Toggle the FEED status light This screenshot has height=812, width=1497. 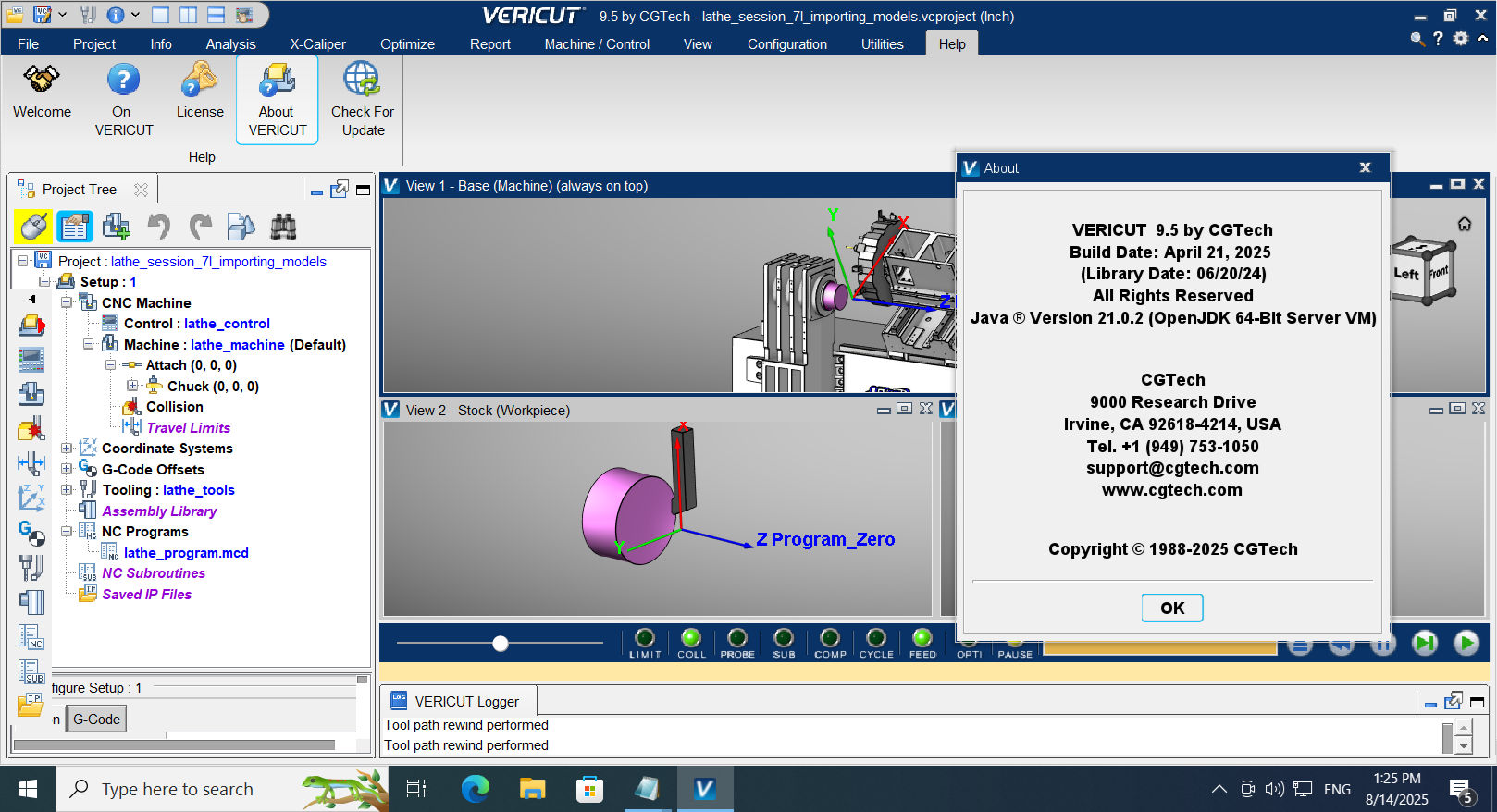click(922, 638)
